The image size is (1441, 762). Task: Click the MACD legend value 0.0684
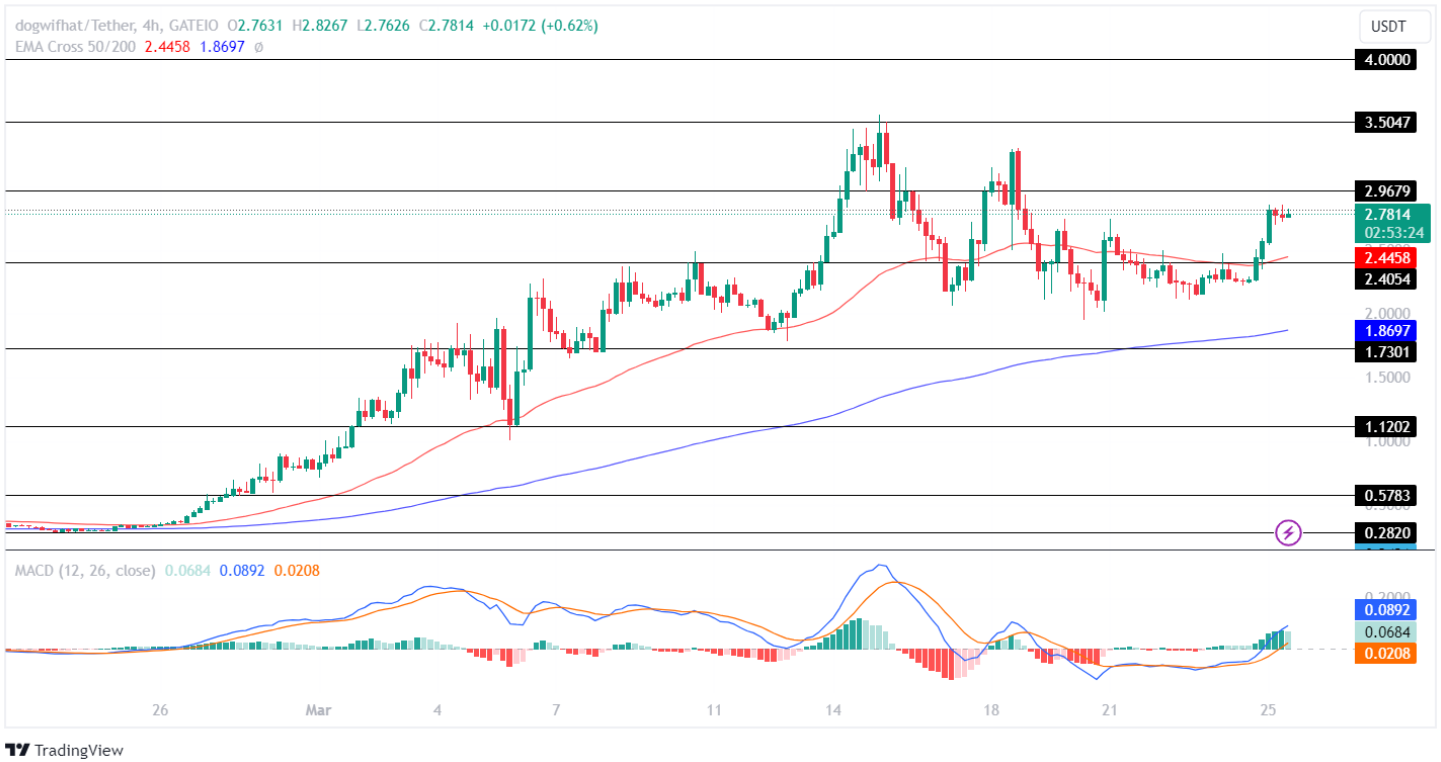186,570
